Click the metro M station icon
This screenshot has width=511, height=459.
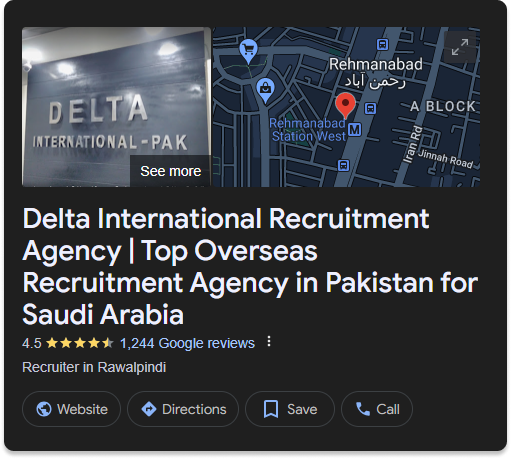355,129
